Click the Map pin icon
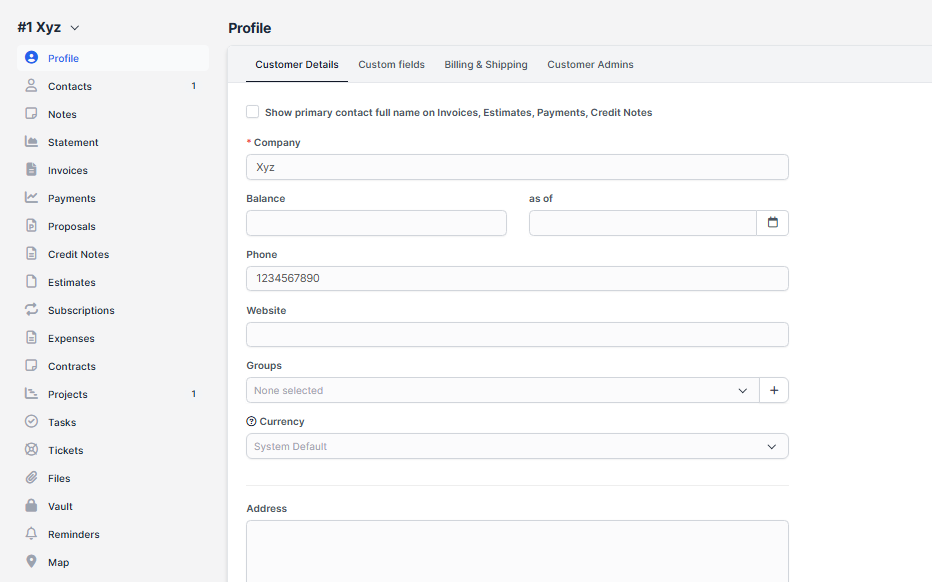This screenshot has width=932, height=582. [x=31, y=562]
